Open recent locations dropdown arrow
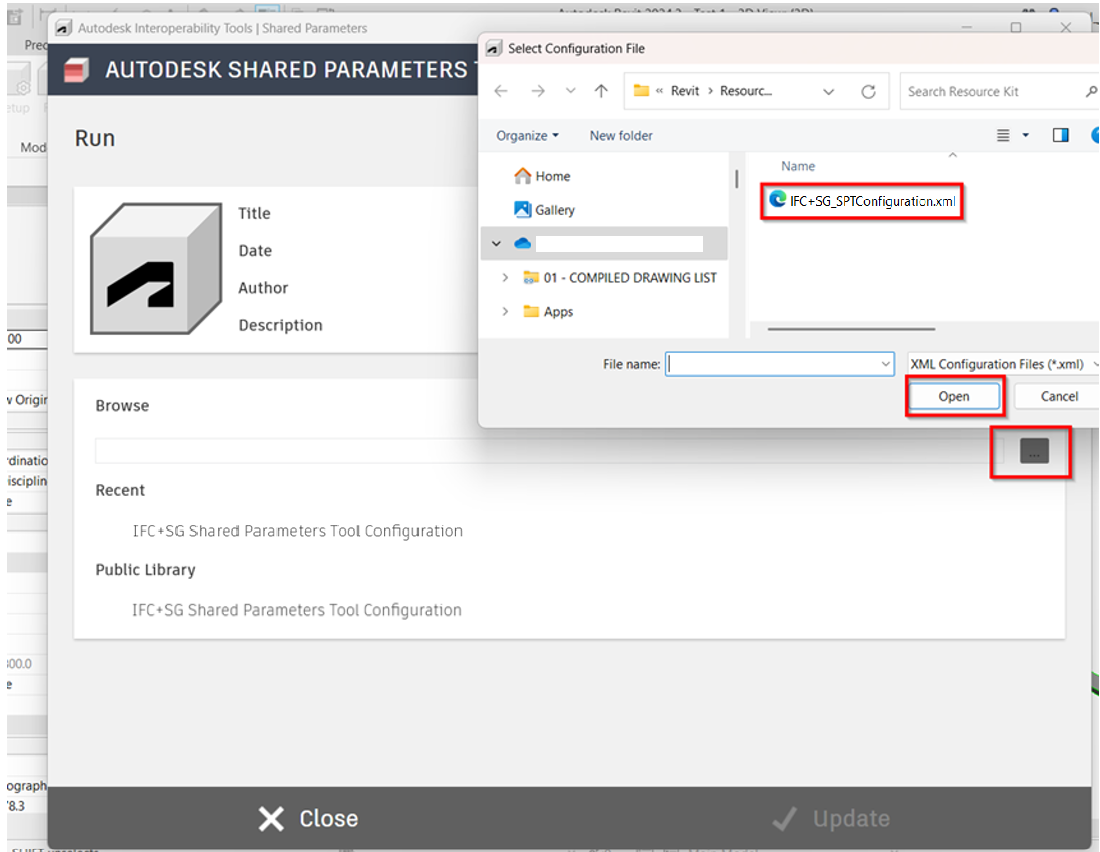Screen dimensions: 1100x852 [570, 91]
